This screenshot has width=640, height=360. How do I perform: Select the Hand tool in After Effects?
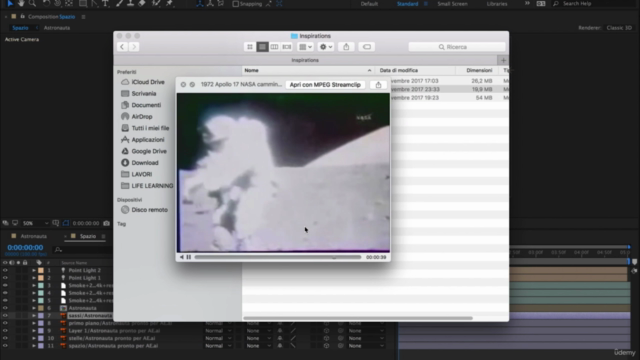coord(21,3)
